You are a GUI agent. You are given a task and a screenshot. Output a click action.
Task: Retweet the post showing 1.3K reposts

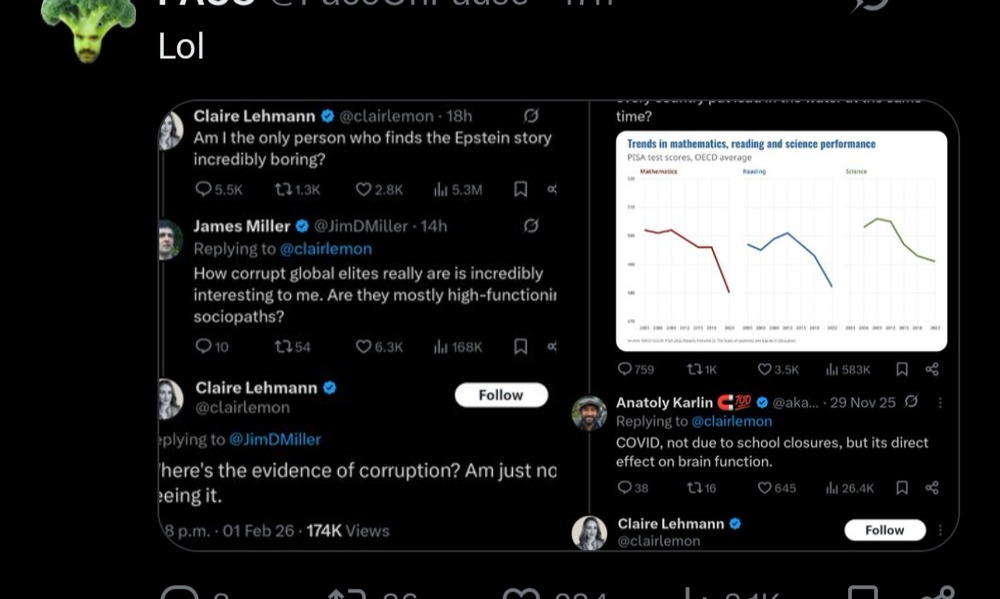(x=283, y=189)
